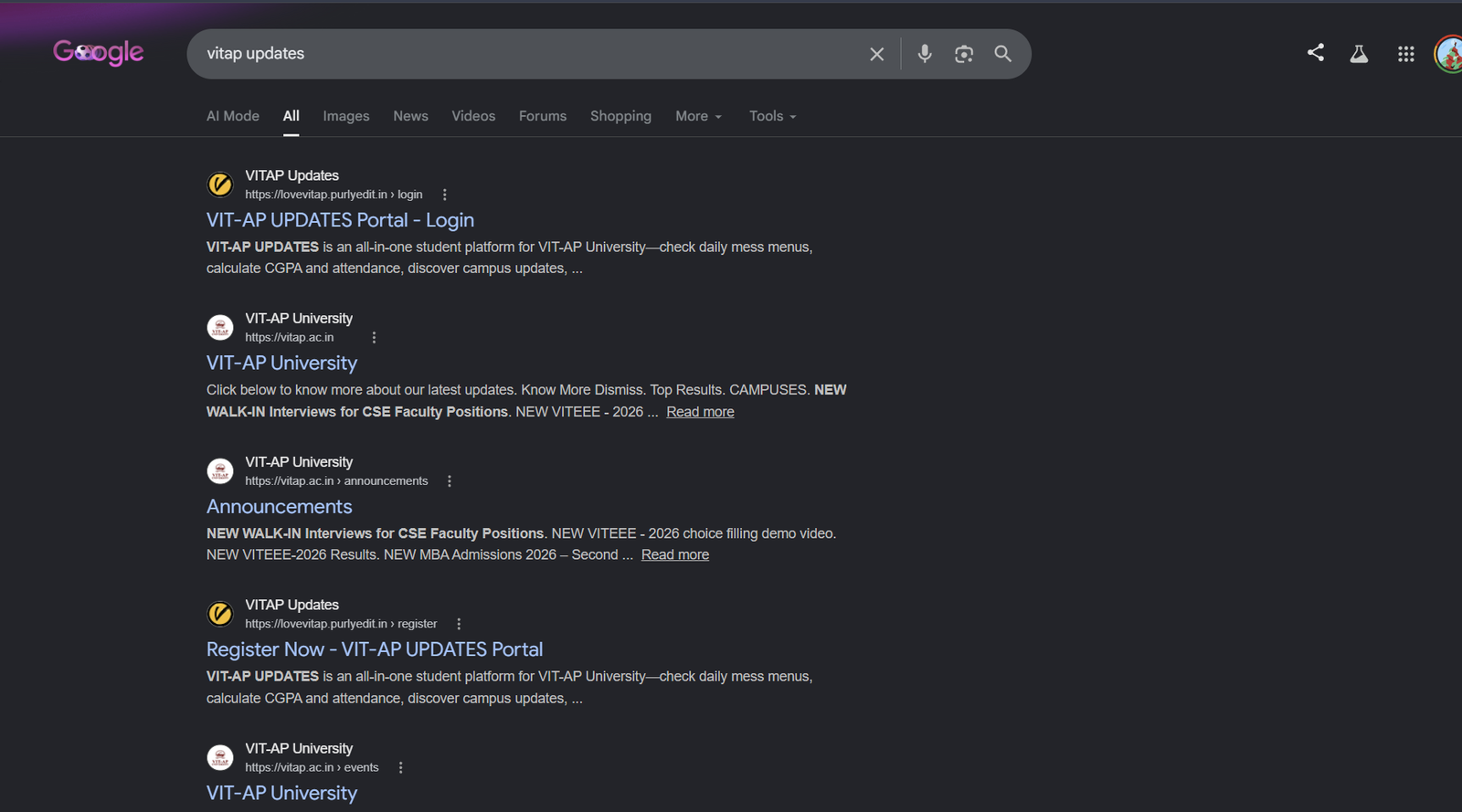The image size is (1462, 812).
Task: Open more options for the vitap.ac.in result
Action: point(374,337)
